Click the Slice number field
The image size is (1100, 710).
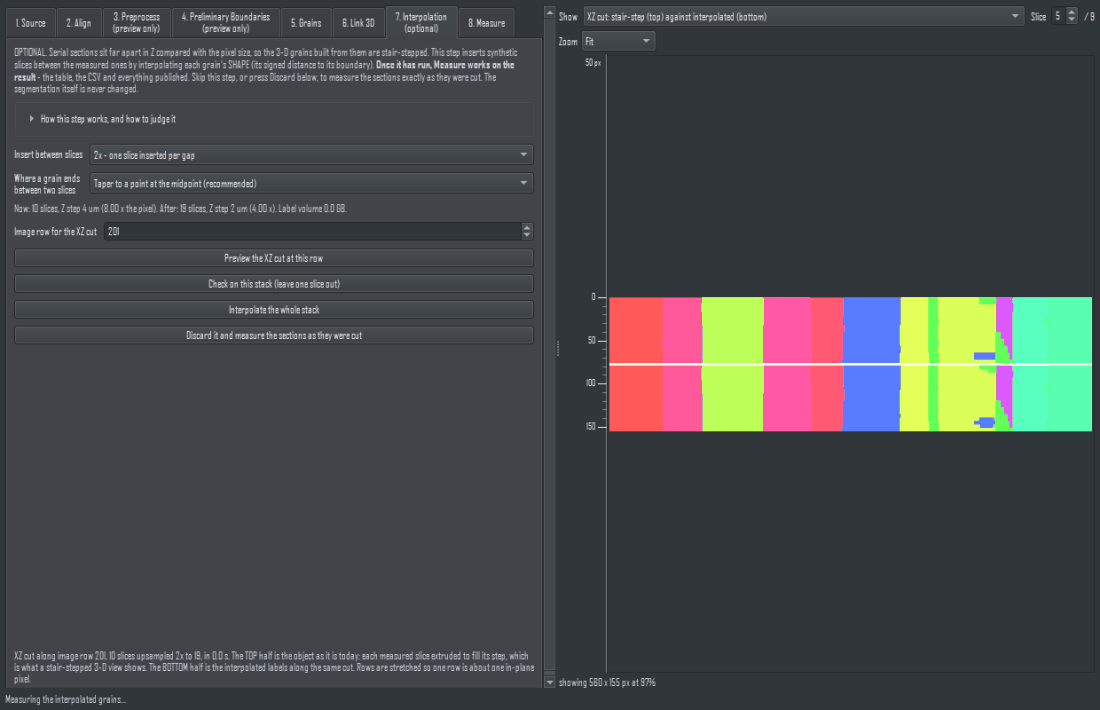pyautogui.click(x=1059, y=17)
